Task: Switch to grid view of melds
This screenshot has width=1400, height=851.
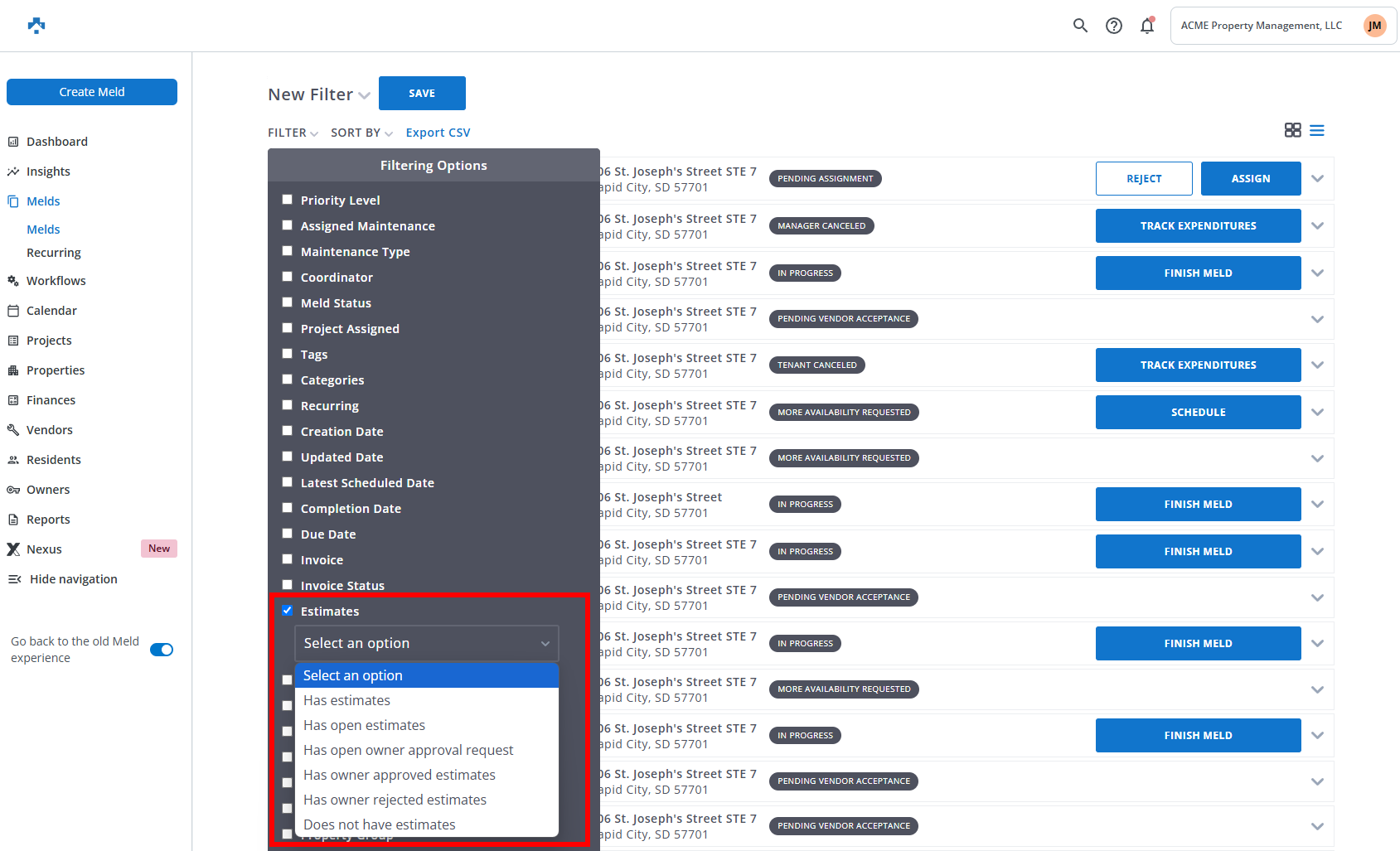Action: coord(1292,130)
